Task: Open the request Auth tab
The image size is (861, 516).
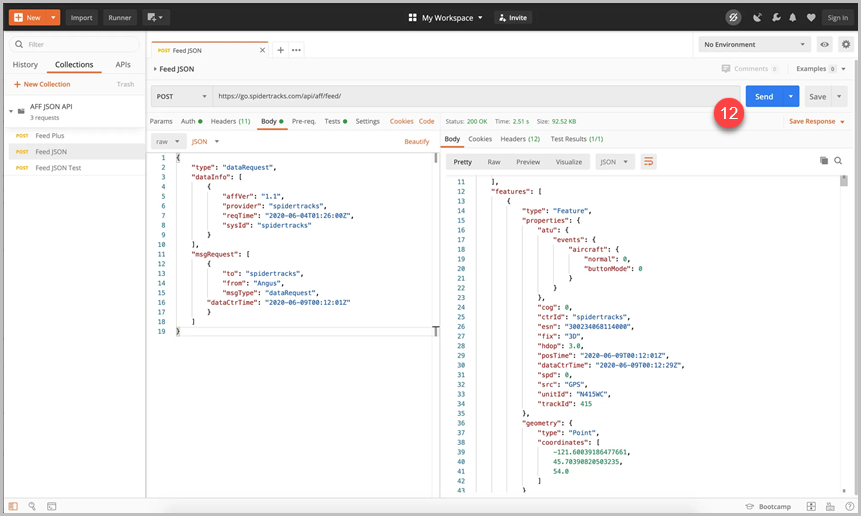Action: pyautogui.click(x=191, y=121)
